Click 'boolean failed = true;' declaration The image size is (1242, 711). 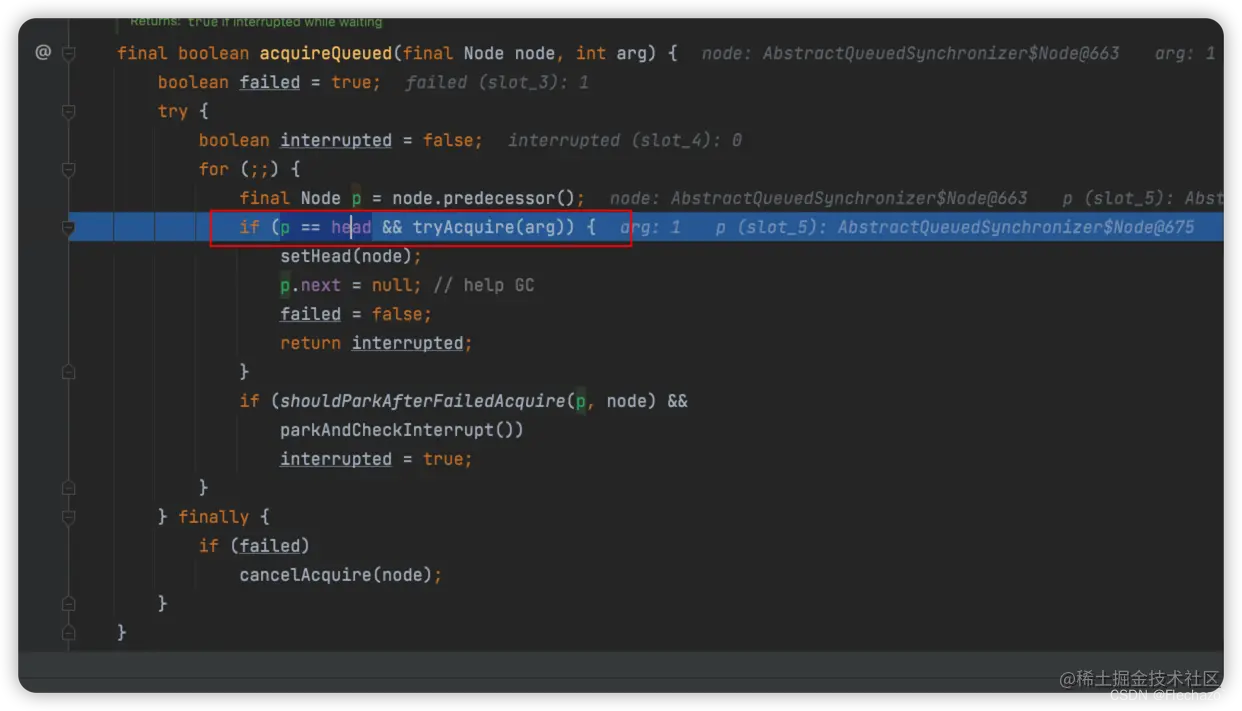coord(269,82)
